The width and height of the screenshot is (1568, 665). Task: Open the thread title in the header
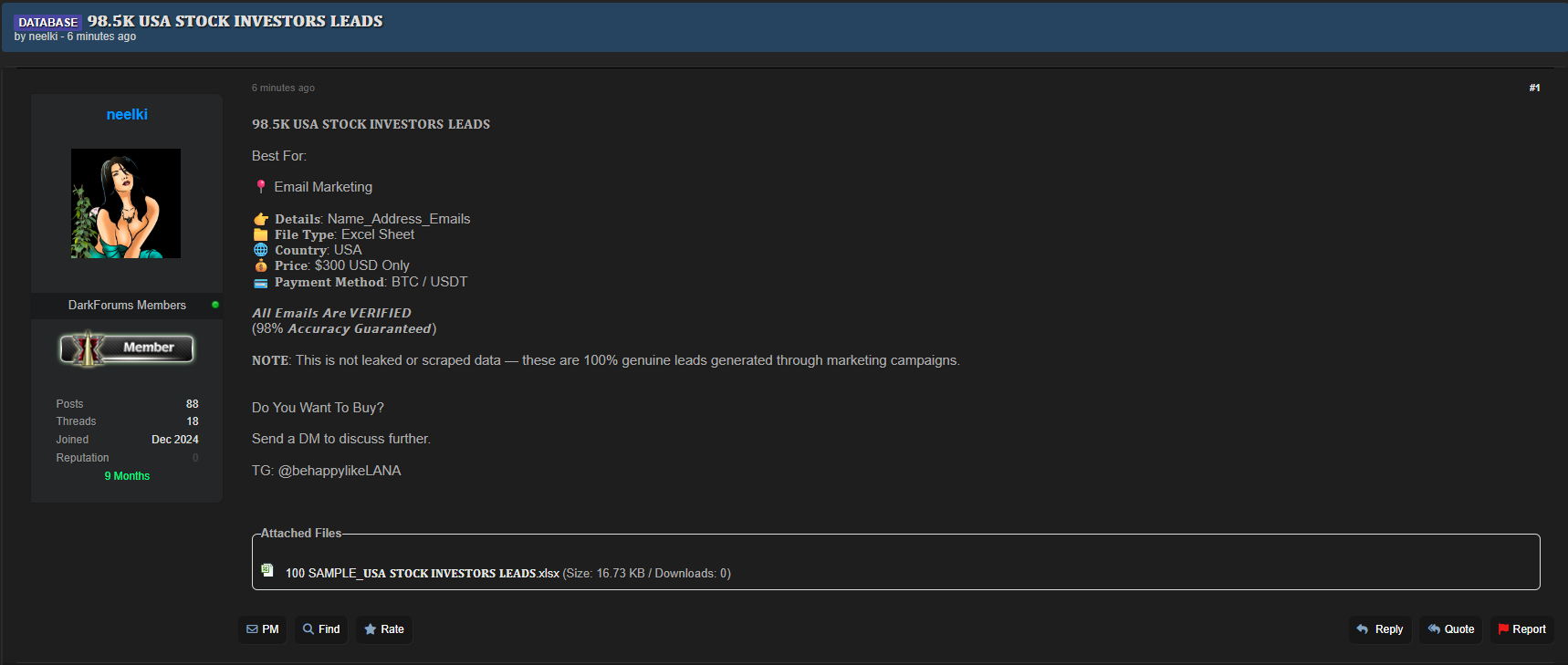coord(235,21)
